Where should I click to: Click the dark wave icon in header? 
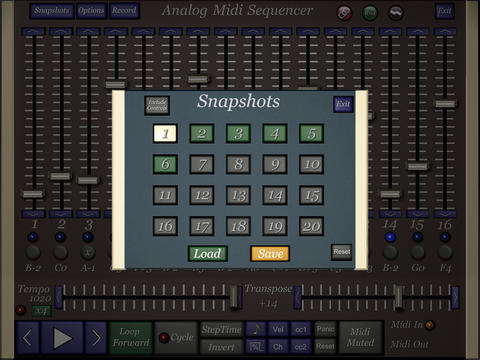coord(396,13)
